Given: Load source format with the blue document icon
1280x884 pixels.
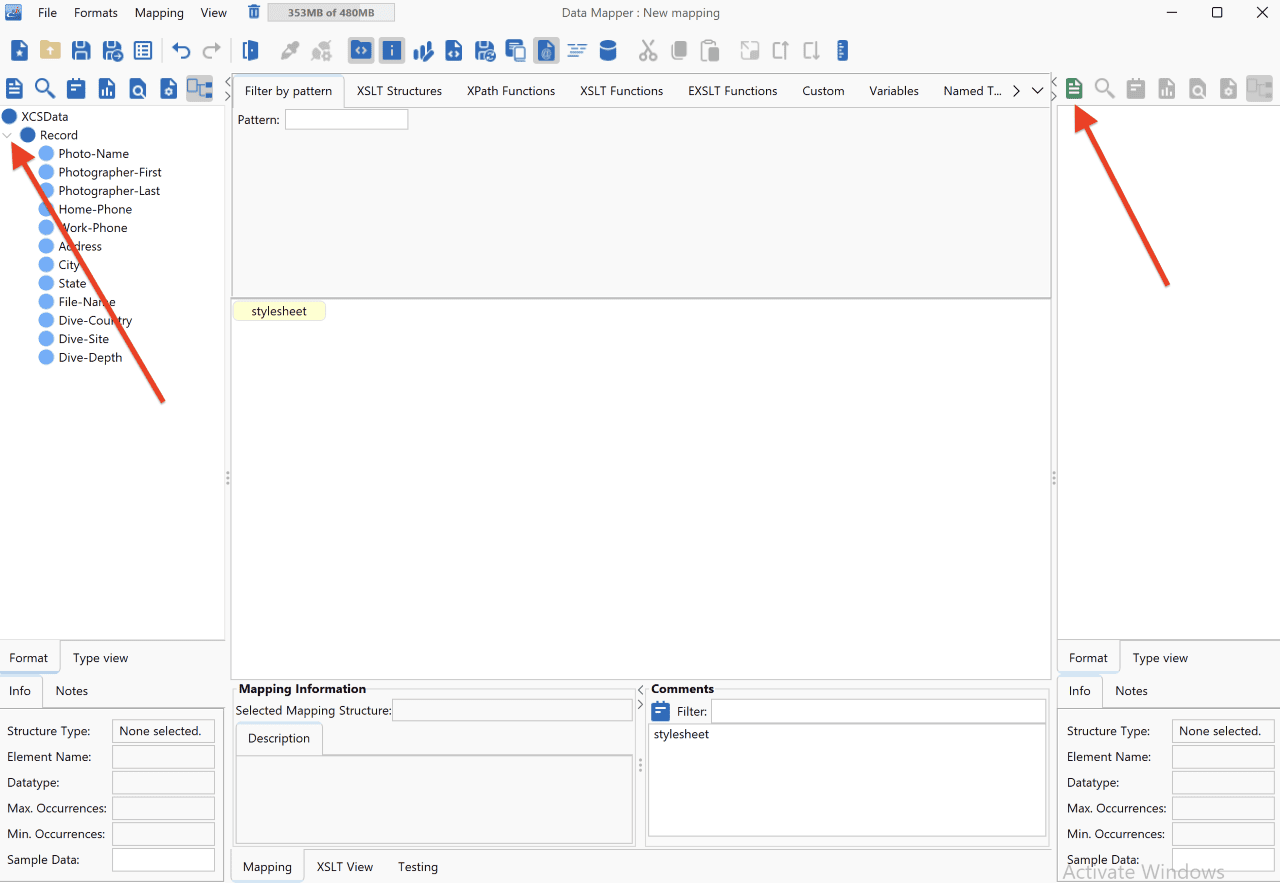Looking at the screenshot, I should pos(14,88).
